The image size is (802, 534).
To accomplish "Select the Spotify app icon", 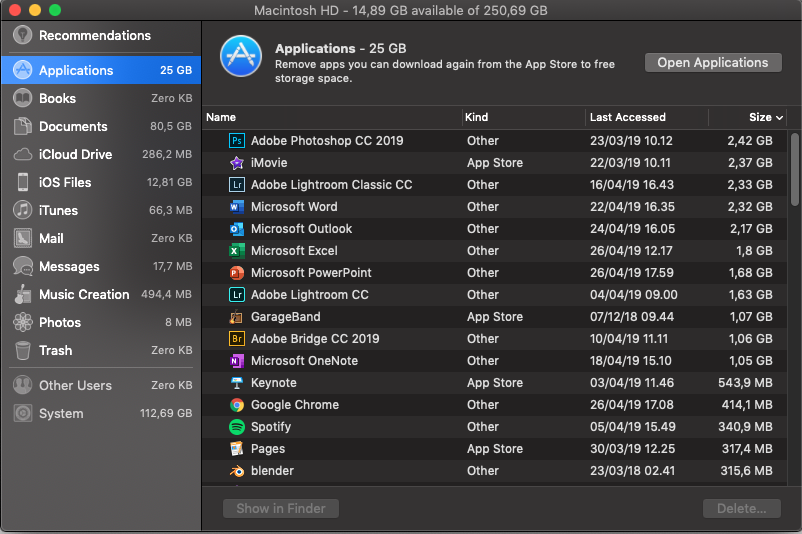I will pyautogui.click(x=237, y=427).
